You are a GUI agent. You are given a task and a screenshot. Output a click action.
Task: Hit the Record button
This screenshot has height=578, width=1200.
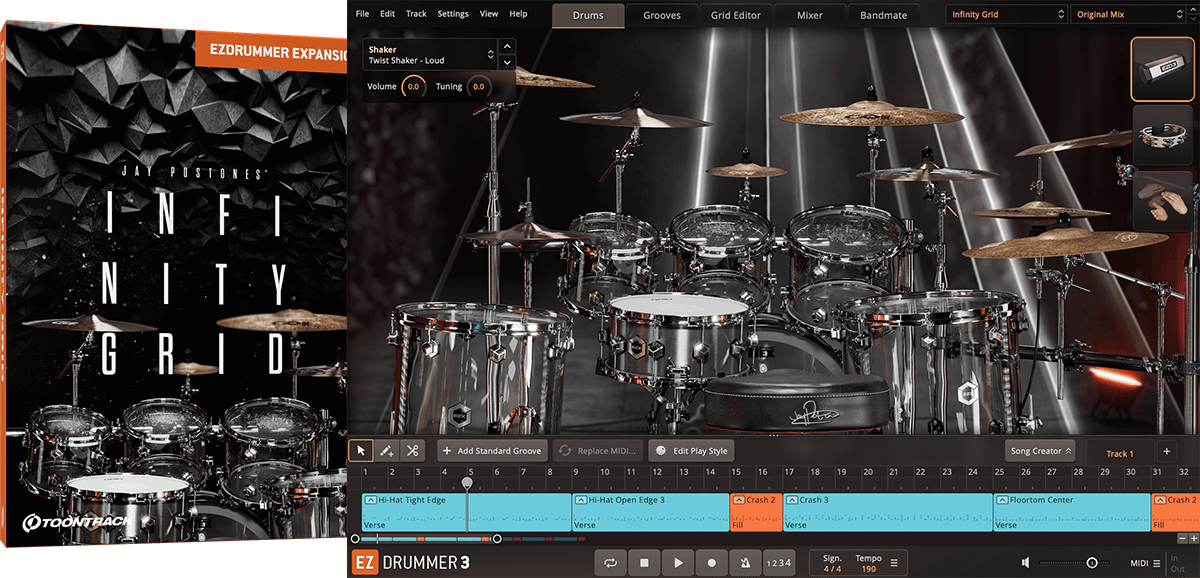[712, 563]
